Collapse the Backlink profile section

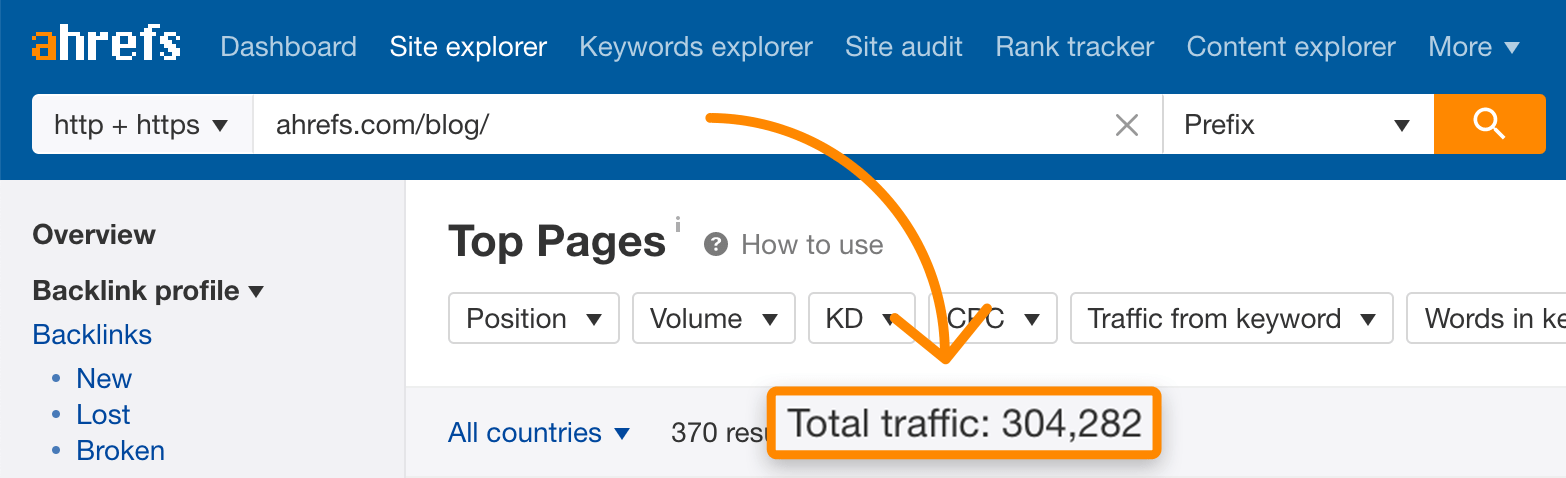[148, 291]
